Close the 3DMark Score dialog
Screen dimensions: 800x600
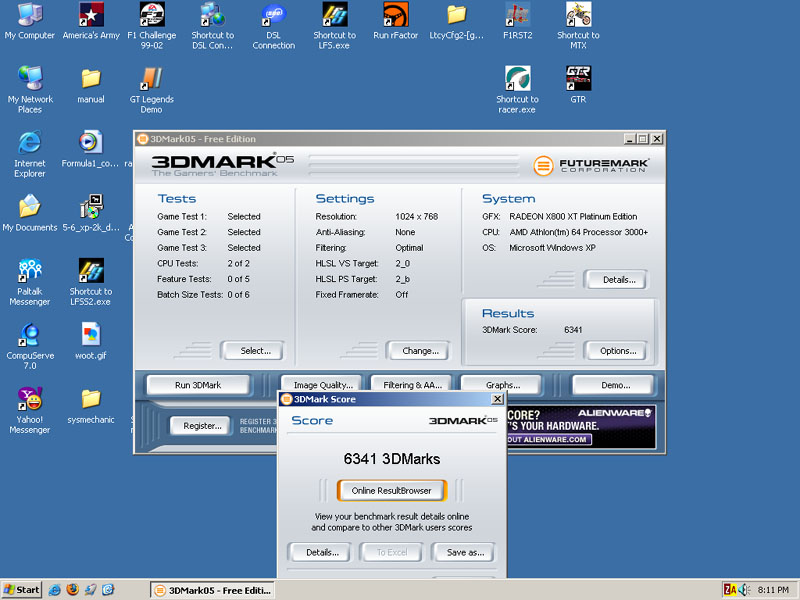point(497,399)
